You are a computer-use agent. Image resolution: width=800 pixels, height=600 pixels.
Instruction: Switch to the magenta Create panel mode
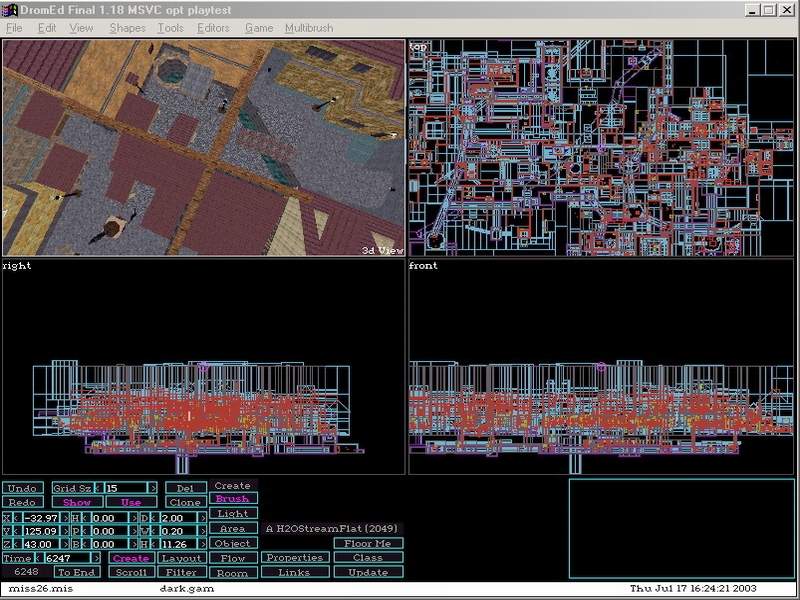pyautogui.click(x=131, y=558)
